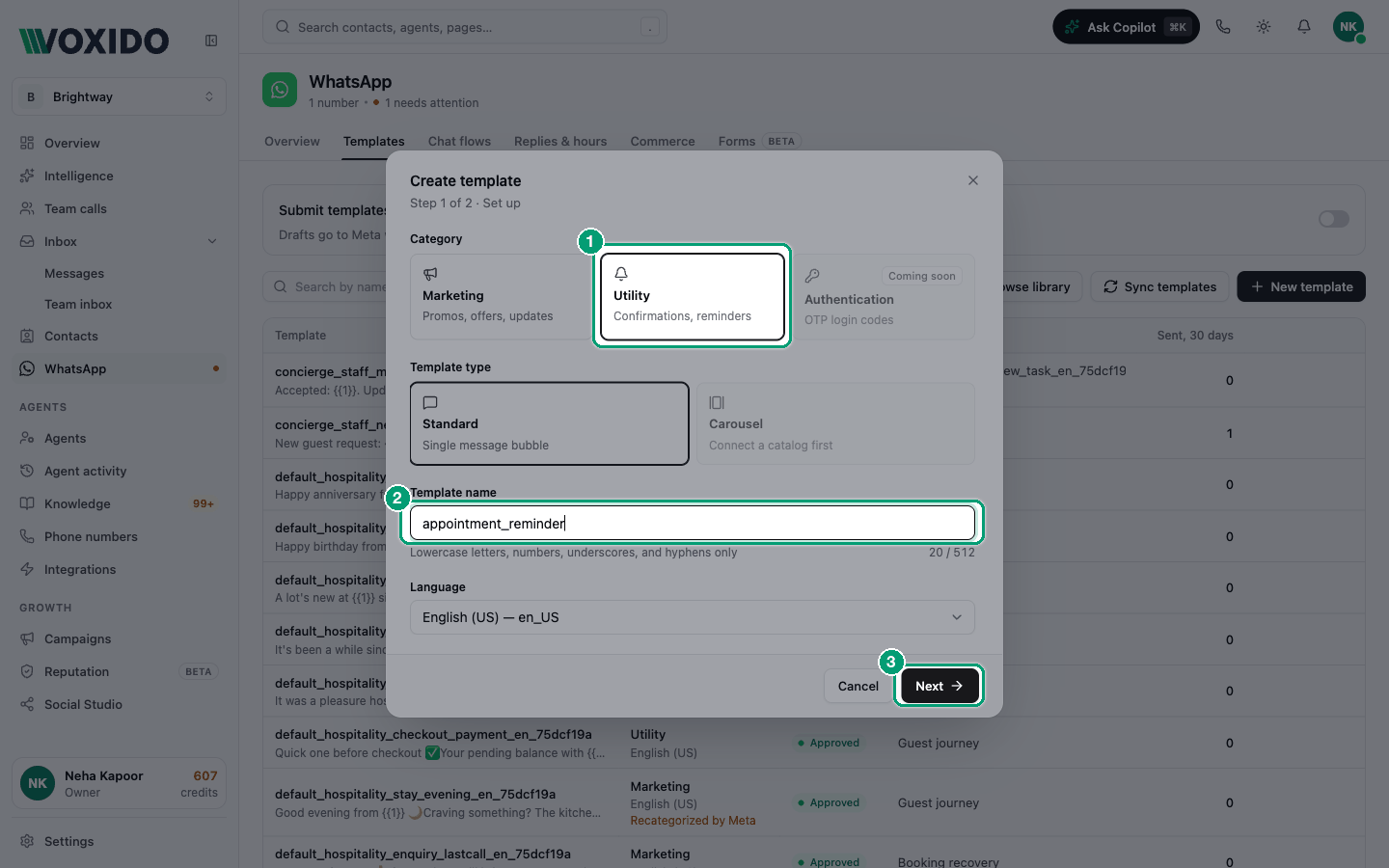Go to Phone numbers page

[x=120, y=536]
